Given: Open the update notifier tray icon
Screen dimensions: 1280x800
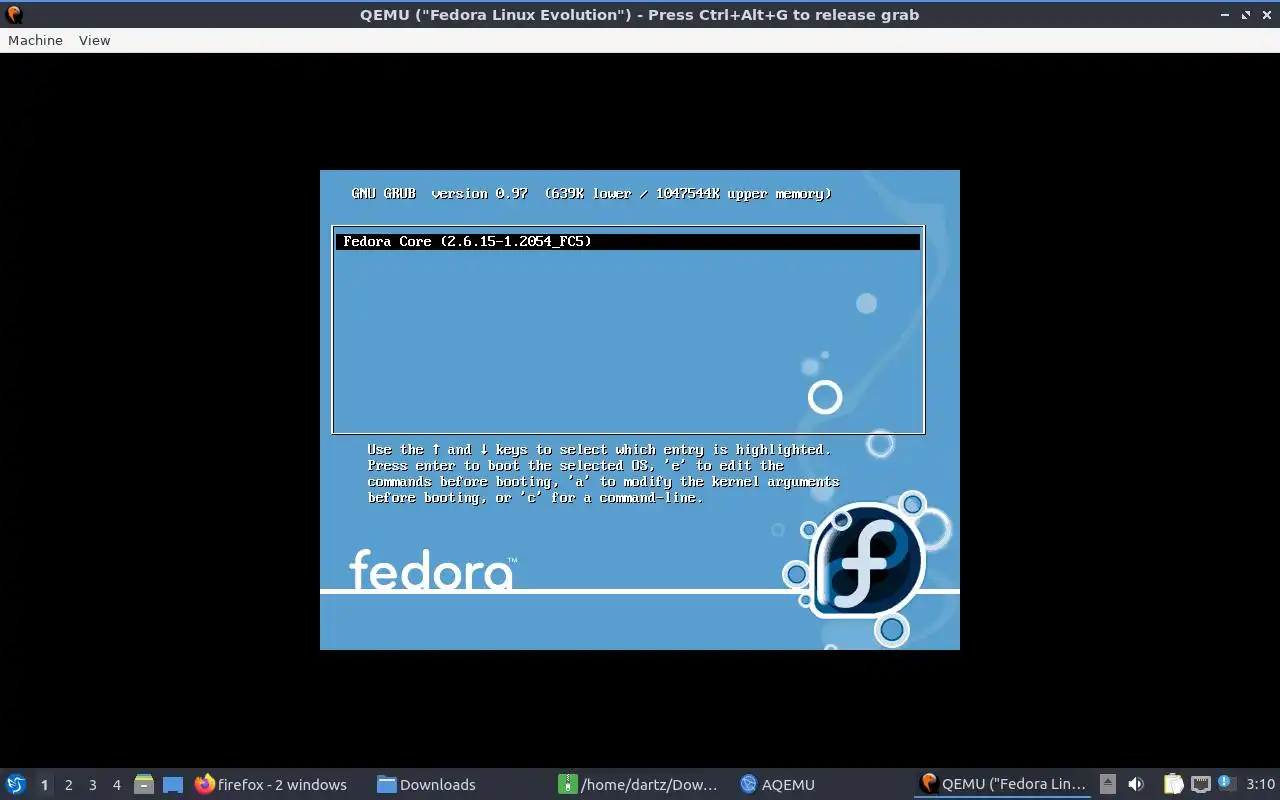Looking at the screenshot, I should pos(1227,784).
